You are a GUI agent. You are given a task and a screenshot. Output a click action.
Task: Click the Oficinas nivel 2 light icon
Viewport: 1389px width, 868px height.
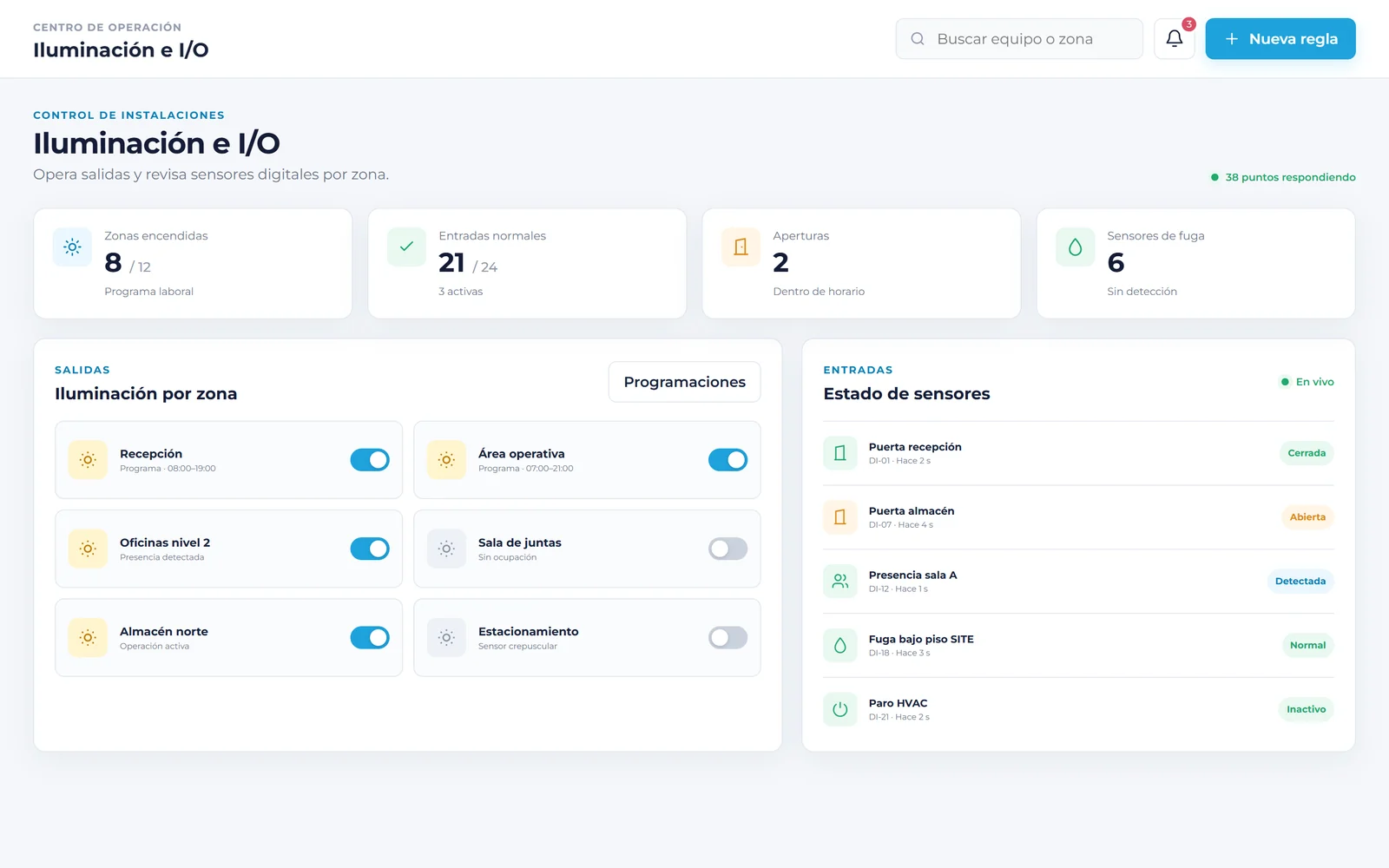[88, 549]
